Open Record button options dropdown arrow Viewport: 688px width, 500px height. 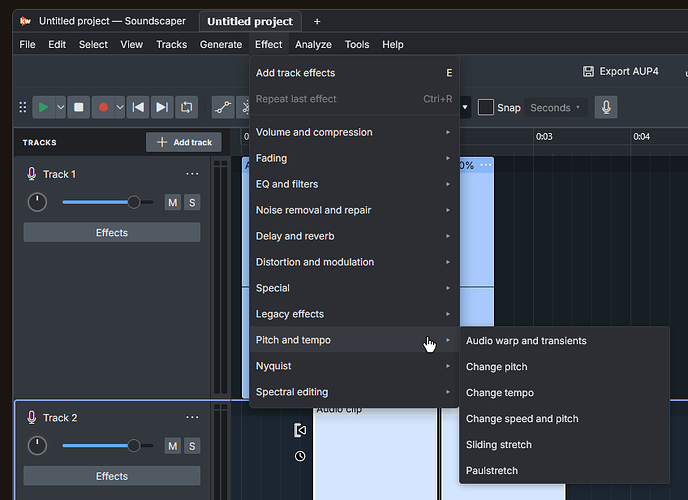pyautogui.click(x=120, y=107)
